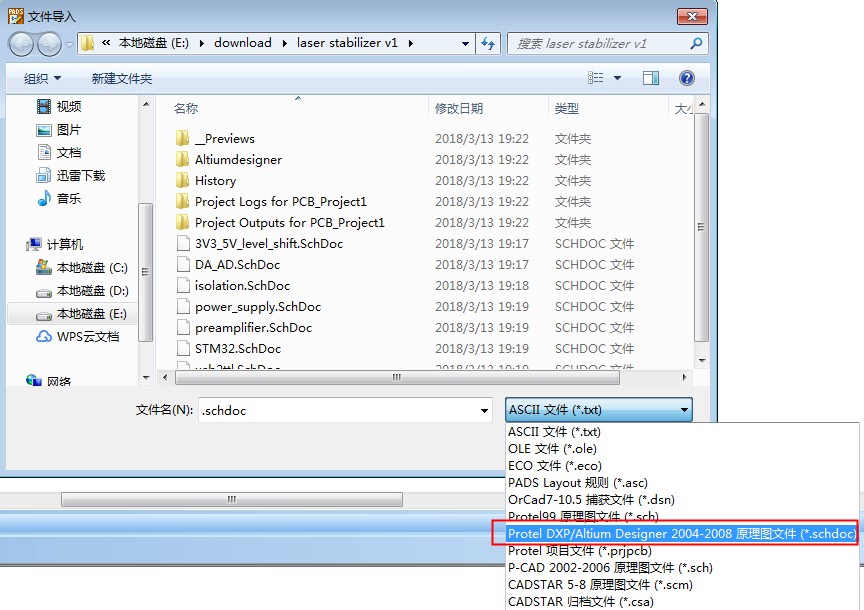
Task: Choose ASCII 文件 (*.txt) in list
Action: 682,431
